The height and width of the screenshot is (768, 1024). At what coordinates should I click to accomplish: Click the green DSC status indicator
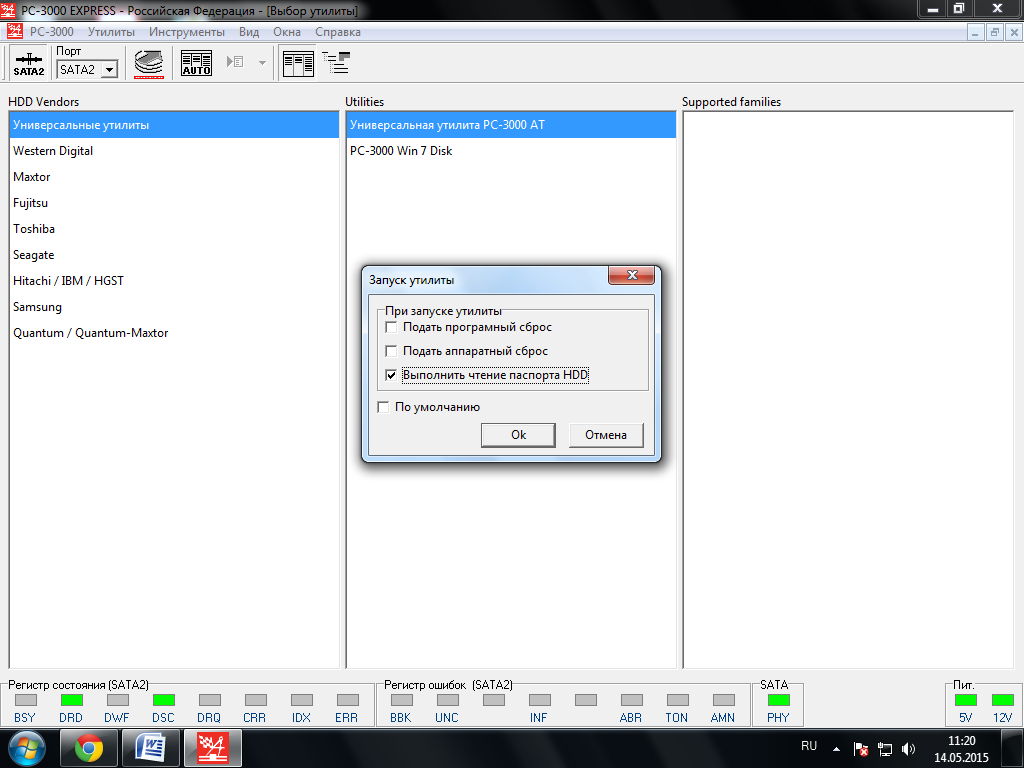[163, 700]
